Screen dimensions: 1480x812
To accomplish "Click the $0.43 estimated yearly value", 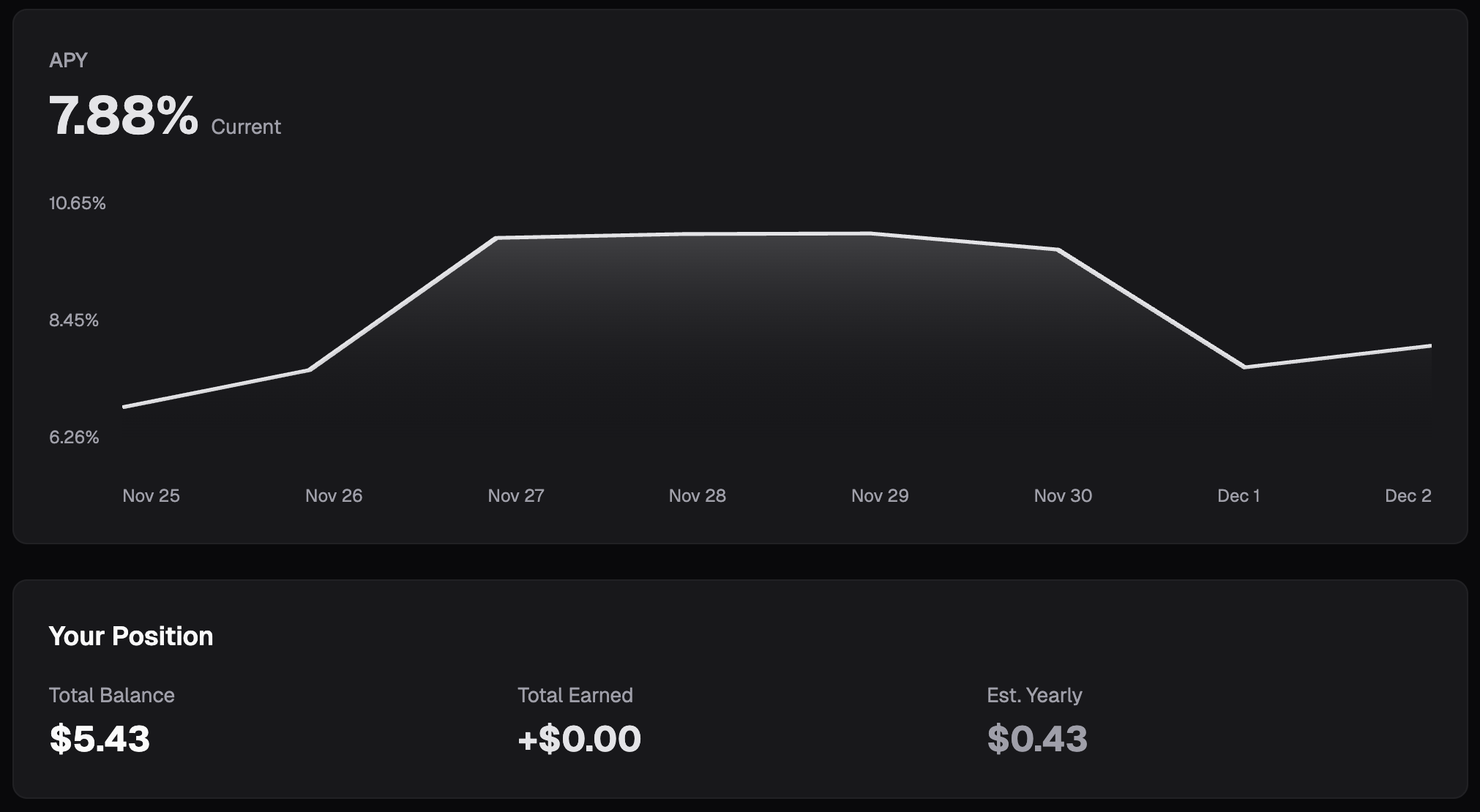I will (1037, 738).
